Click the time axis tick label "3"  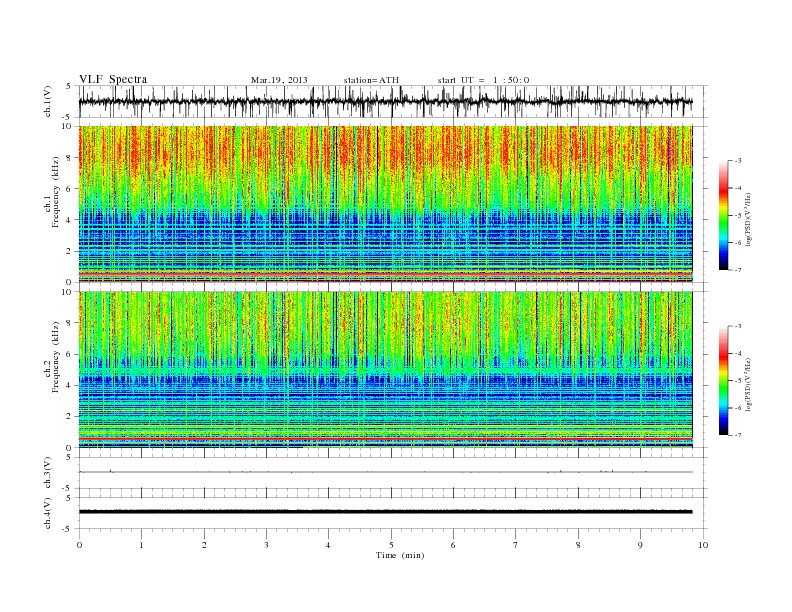266,545
